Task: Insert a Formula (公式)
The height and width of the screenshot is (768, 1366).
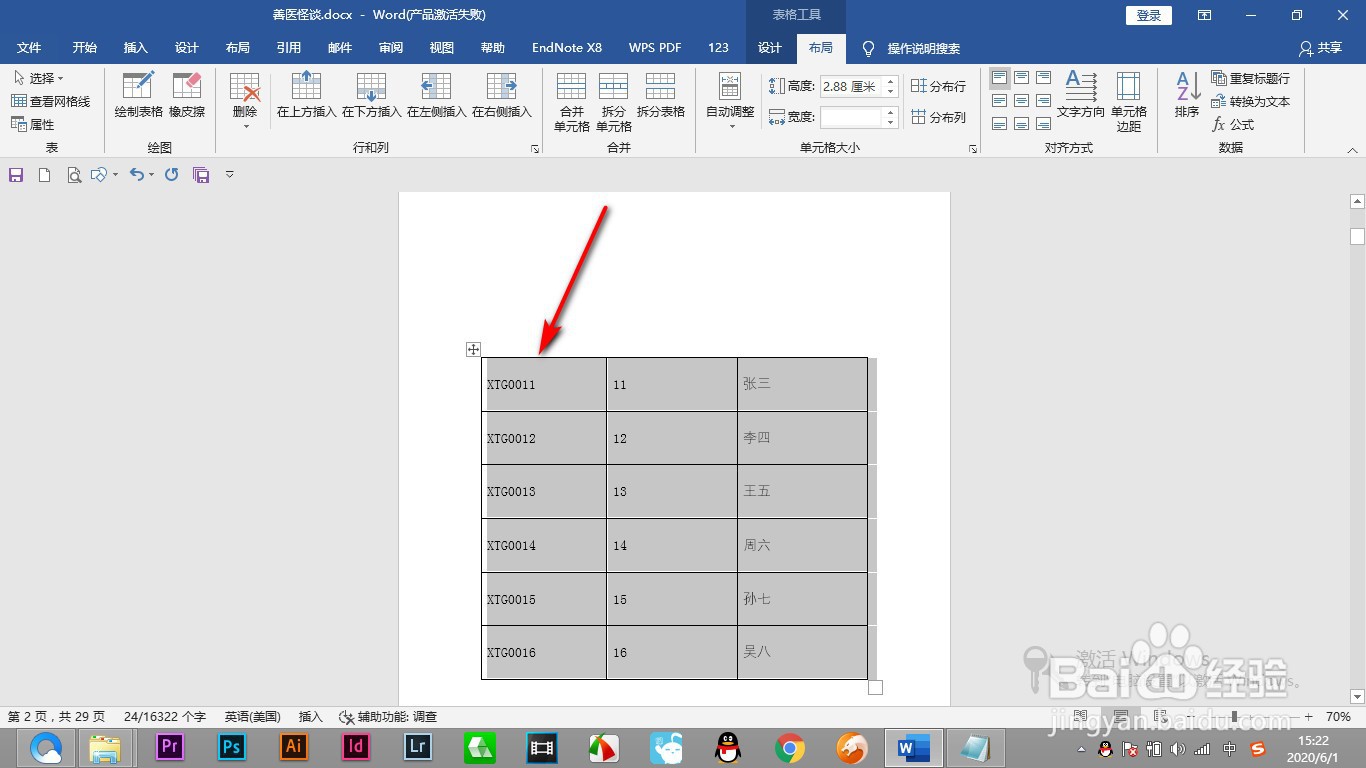Action: point(1233,125)
